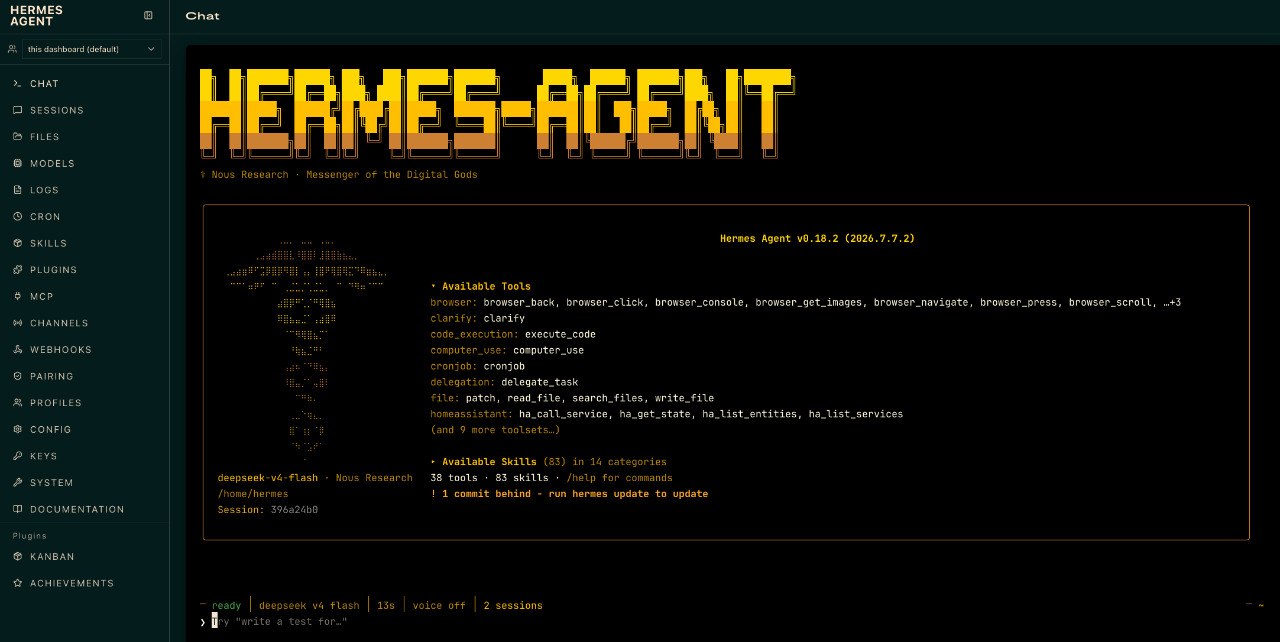Click the Achievements star icon
The width and height of the screenshot is (1280, 642).
coord(17,583)
